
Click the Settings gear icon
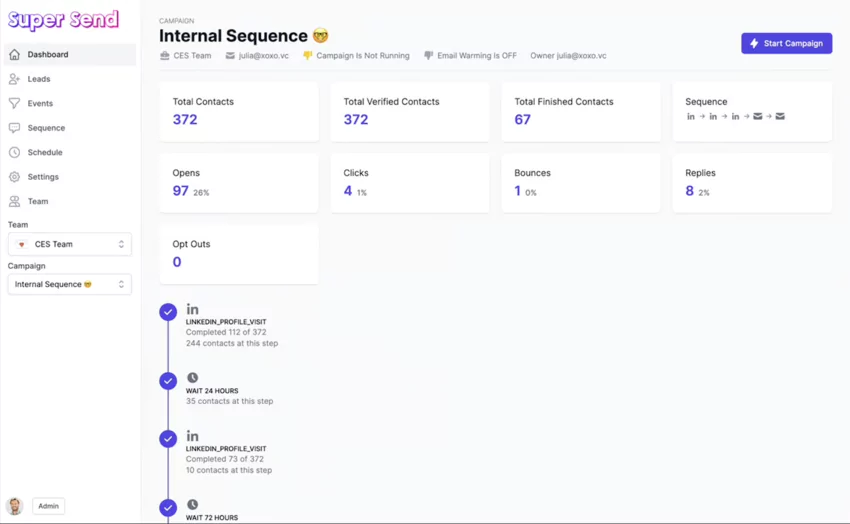15,177
